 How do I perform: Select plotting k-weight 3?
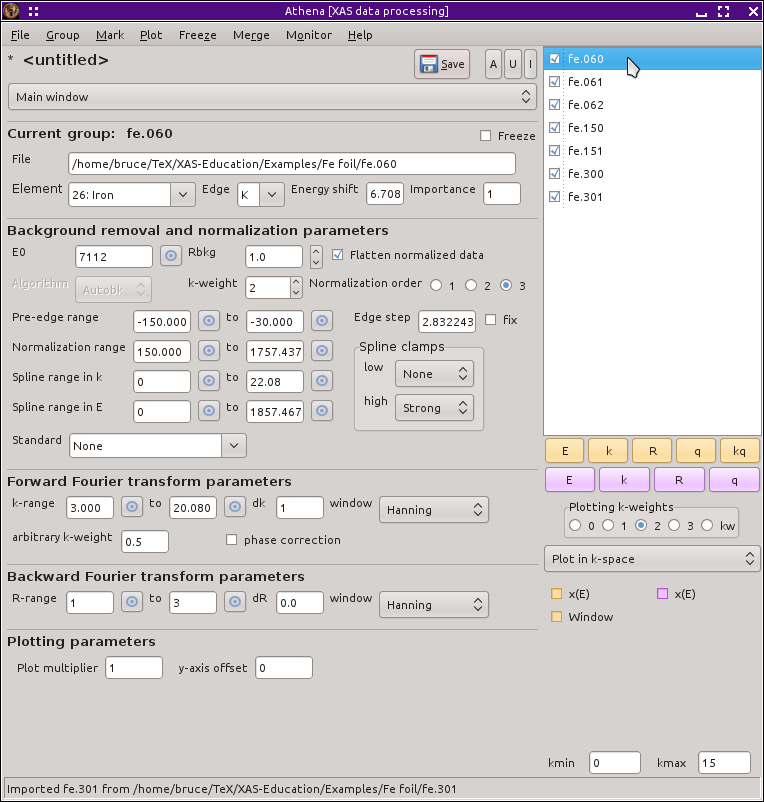pos(674,525)
